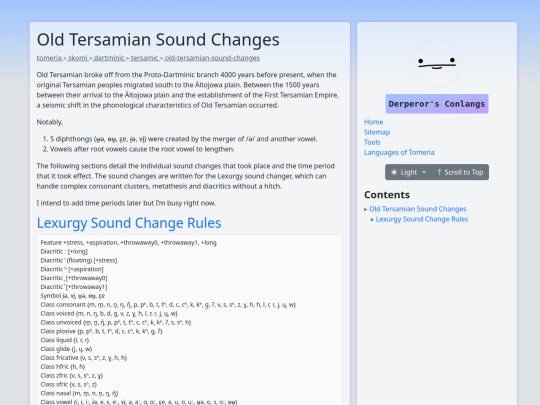540x405 pixels.
Task: Click the 'Notably,' paragraph
Action: [50, 122]
